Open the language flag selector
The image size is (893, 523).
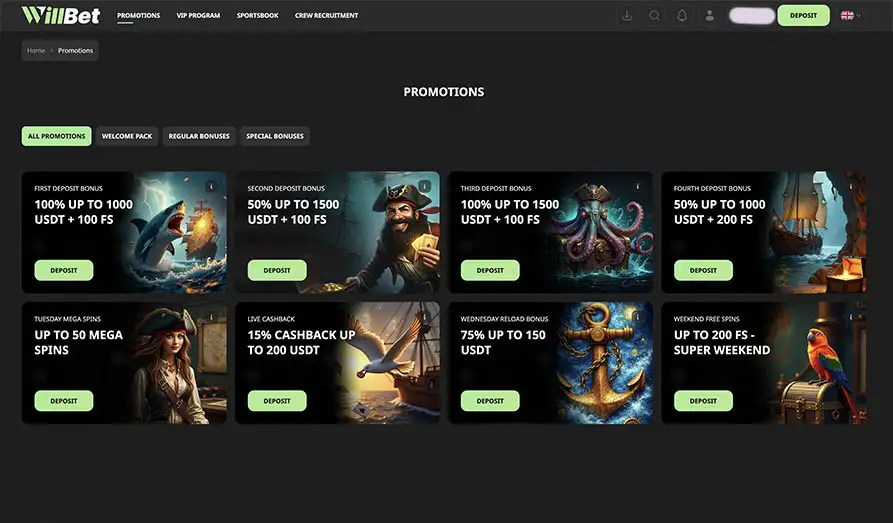[850, 15]
